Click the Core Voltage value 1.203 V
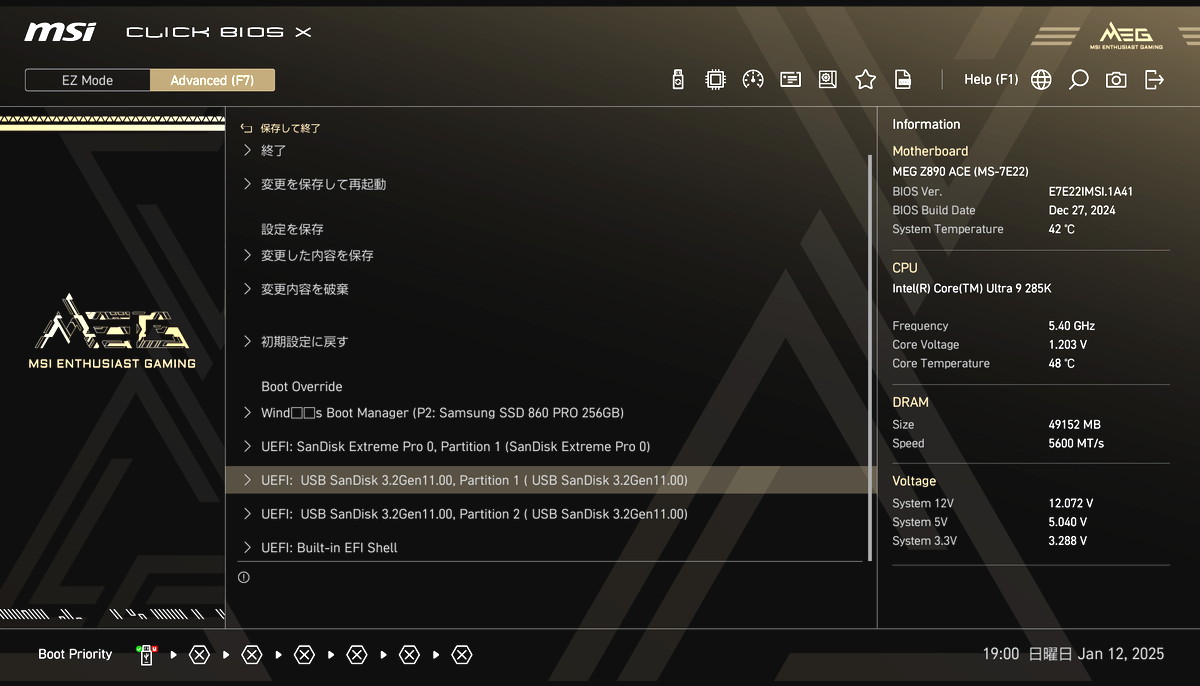Image resolution: width=1200 pixels, height=686 pixels. [1067, 345]
